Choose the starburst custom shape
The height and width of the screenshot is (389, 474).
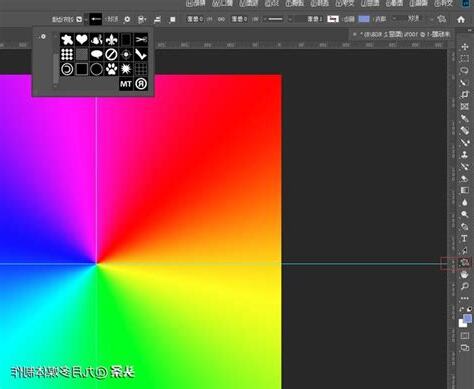pyautogui.click(x=126, y=69)
